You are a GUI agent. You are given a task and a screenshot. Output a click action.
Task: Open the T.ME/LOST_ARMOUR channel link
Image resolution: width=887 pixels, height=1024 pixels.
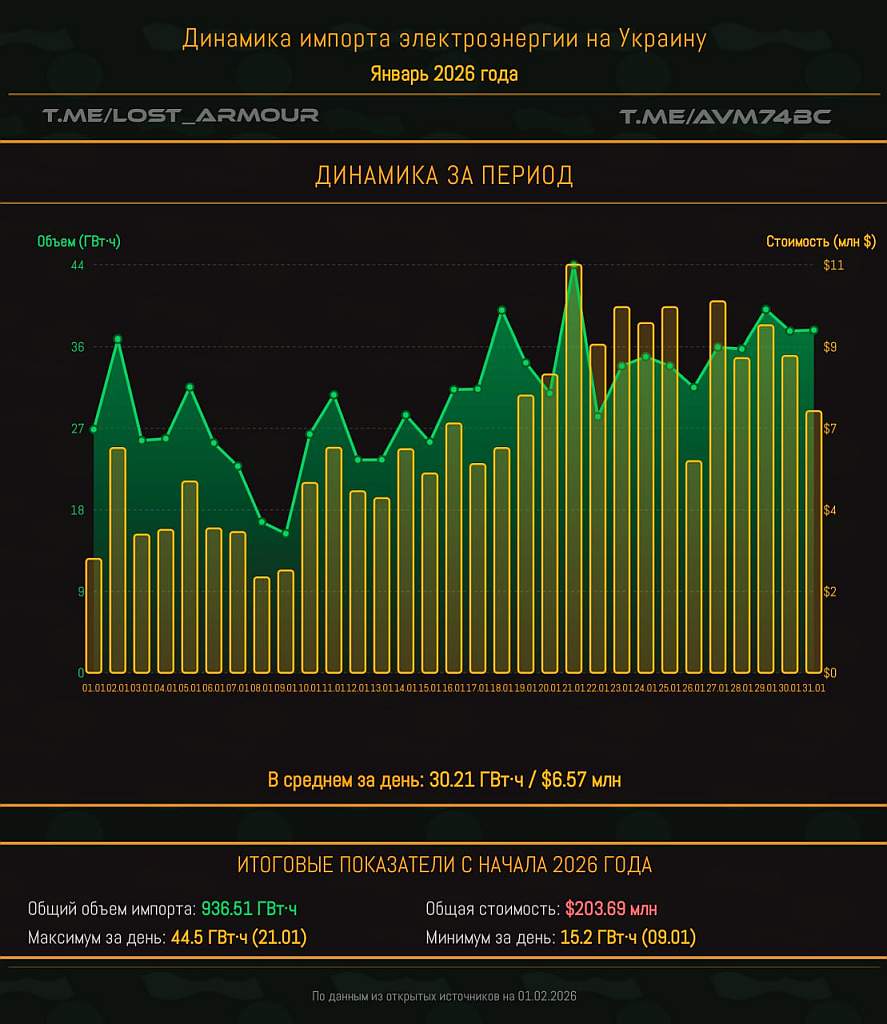click(181, 116)
